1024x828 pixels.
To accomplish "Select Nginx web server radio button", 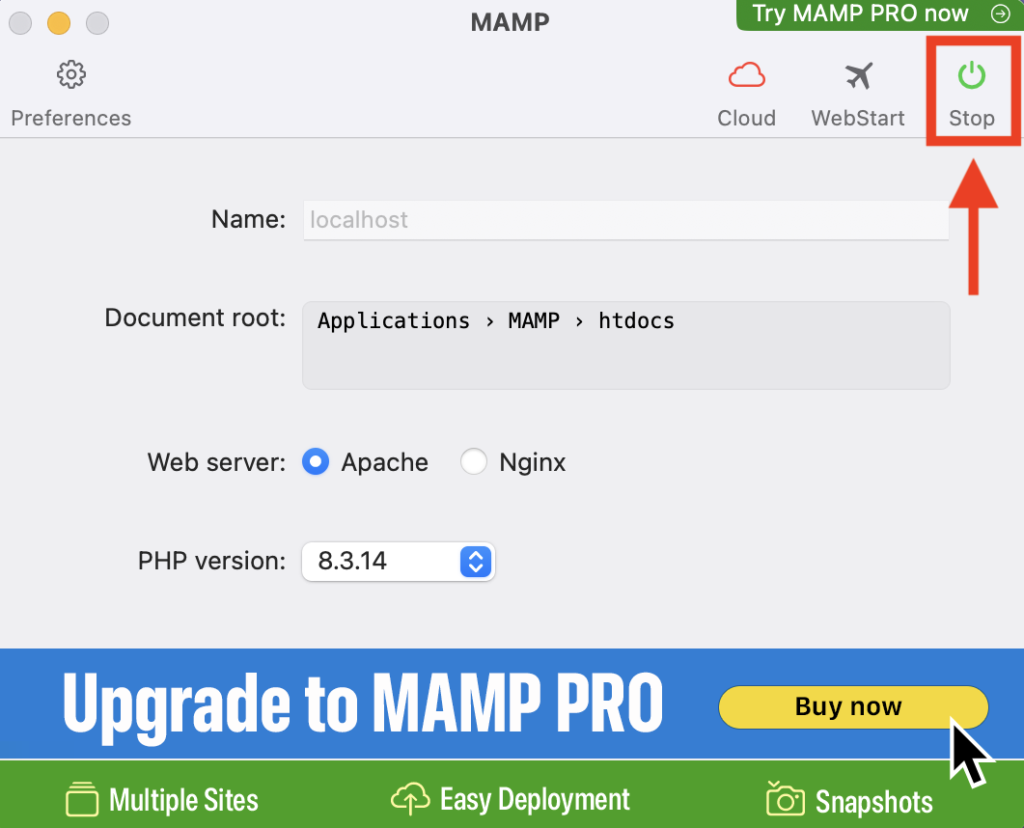I will [473, 462].
